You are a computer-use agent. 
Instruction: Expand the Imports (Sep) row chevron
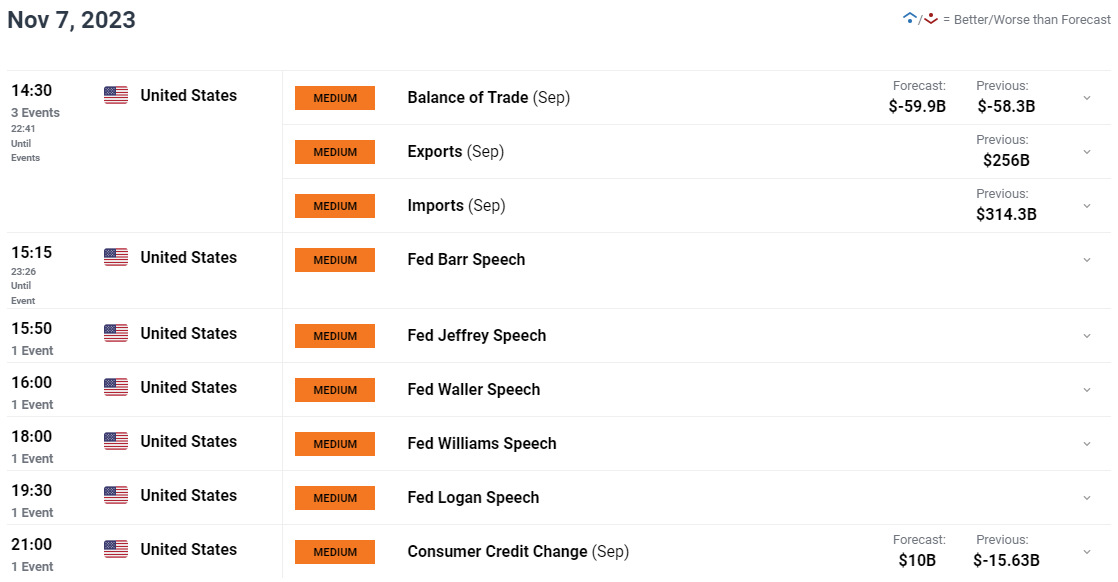coord(1087,206)
